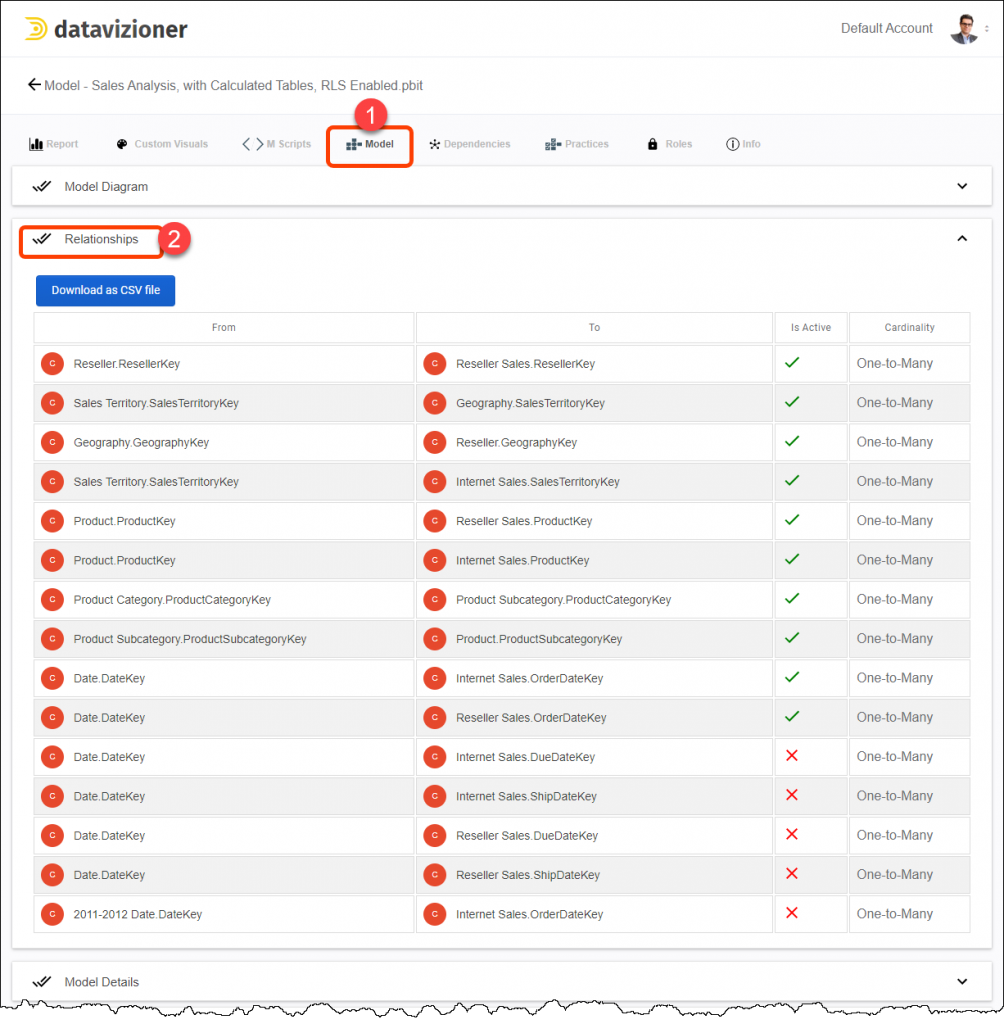Click column icon beside Reseller Sales.ProductKey

coord(434,521)
